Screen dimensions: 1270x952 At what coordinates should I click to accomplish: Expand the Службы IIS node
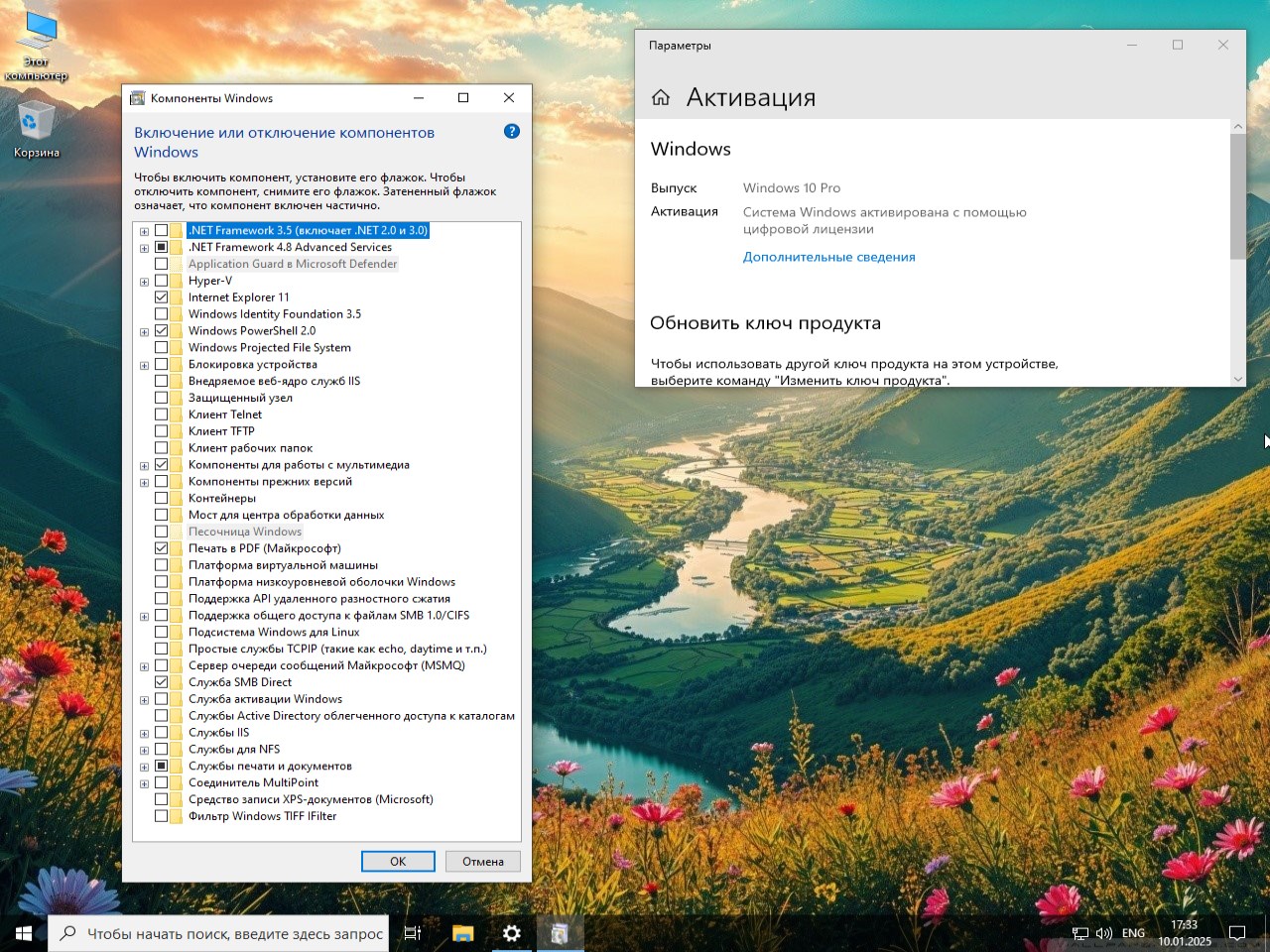pyautogui.click(x=144, y=733)
